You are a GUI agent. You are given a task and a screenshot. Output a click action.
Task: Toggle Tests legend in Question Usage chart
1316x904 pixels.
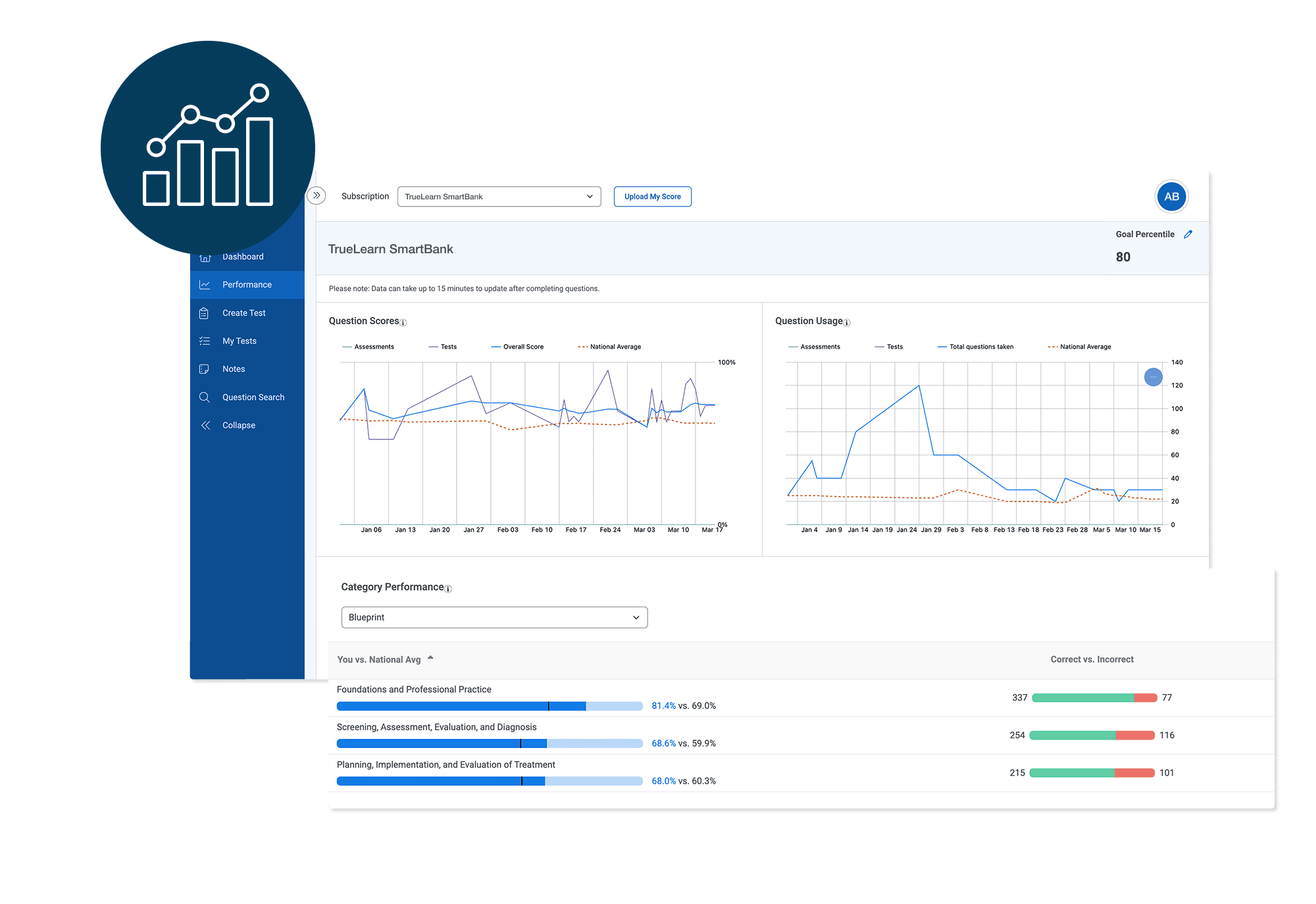(888, 347)
